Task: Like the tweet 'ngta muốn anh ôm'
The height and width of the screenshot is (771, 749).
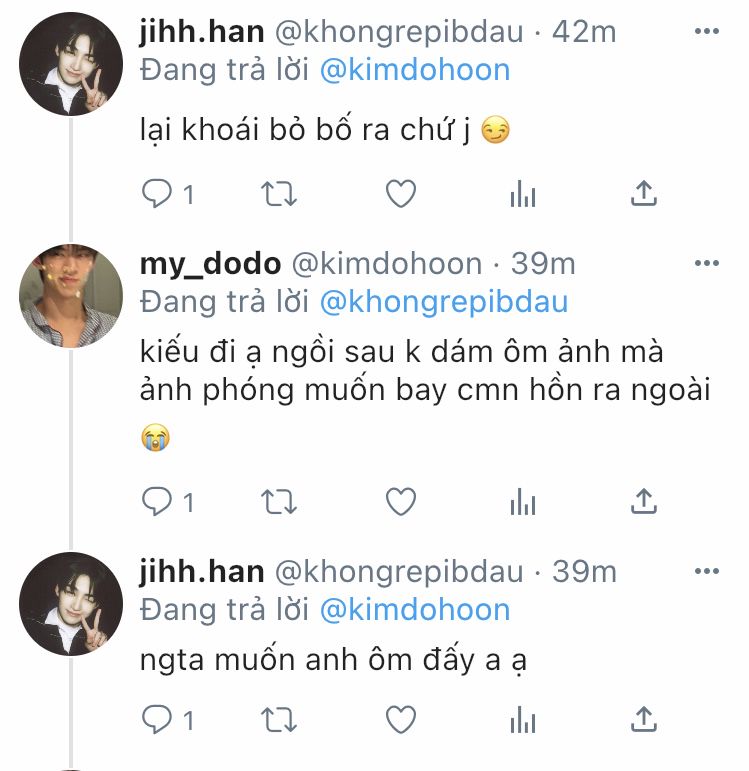Action: (x=401, y=720)
